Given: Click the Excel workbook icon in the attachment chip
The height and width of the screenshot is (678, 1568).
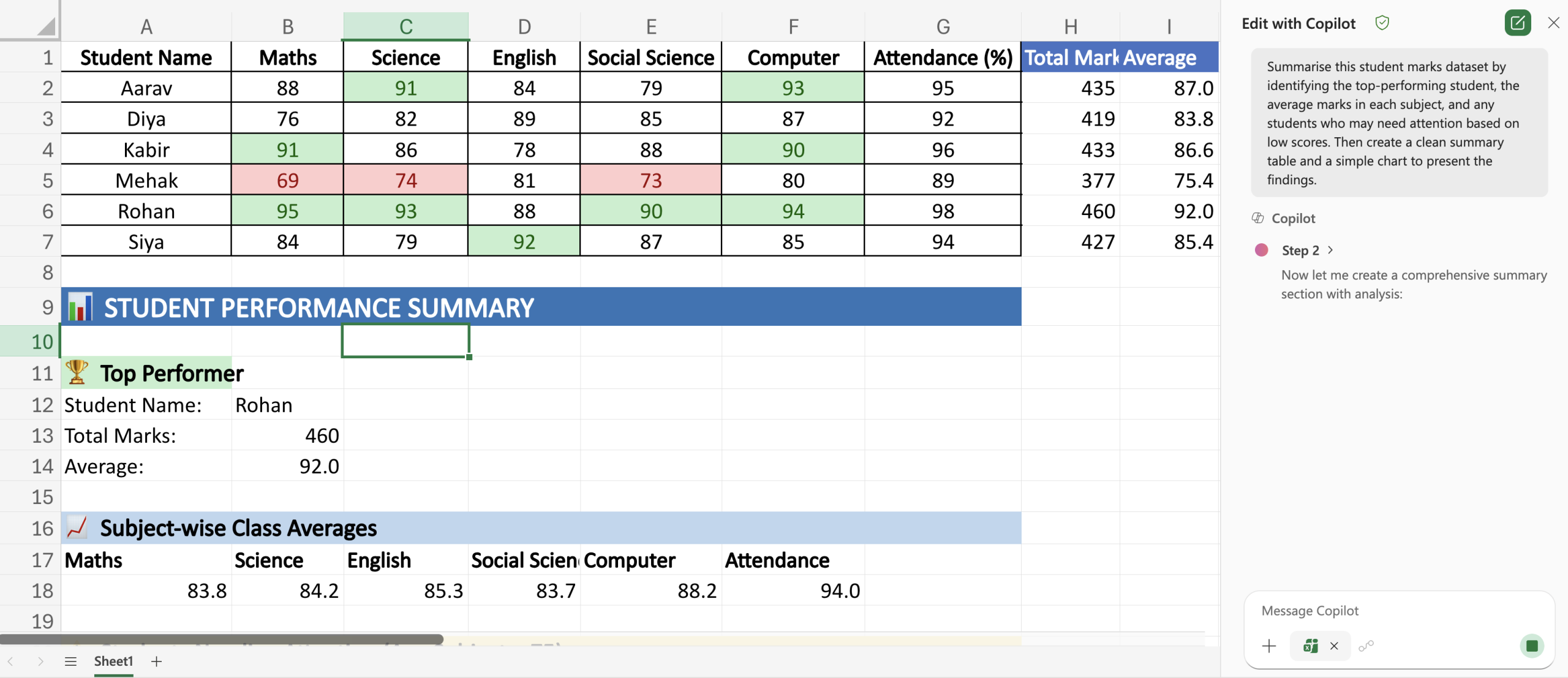Looking at the screenshot, I should point(1311,646).
